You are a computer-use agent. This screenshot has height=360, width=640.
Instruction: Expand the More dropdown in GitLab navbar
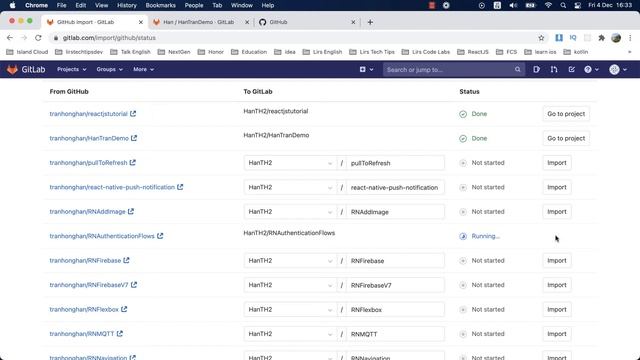click(143, 69)
